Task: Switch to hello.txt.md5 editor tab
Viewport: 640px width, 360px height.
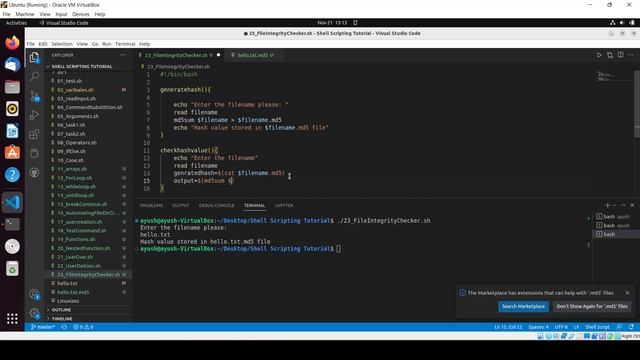Action: 252,55
